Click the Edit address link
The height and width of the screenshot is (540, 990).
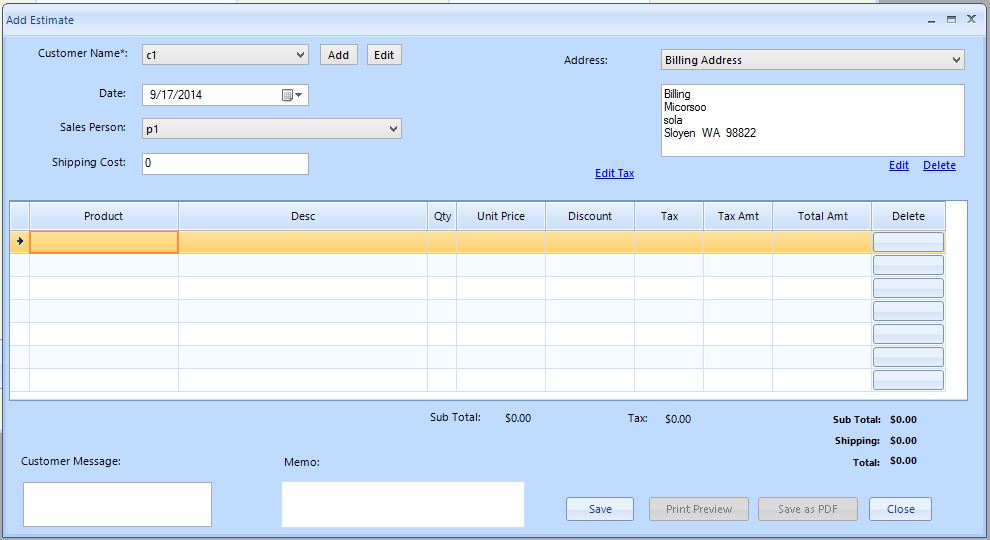(x=899, y=165)
